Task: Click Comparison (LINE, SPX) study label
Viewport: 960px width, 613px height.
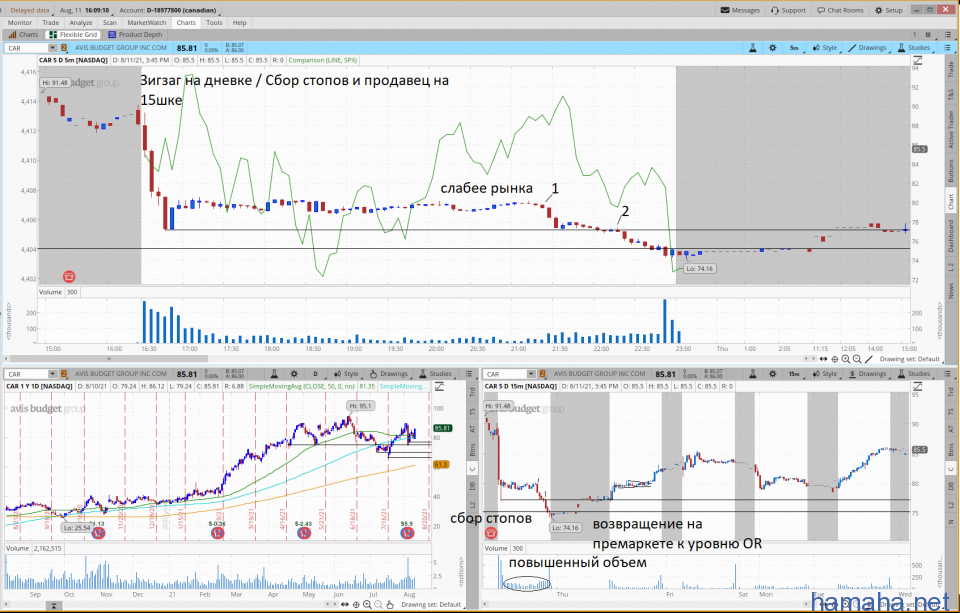Action: [323, 61]
